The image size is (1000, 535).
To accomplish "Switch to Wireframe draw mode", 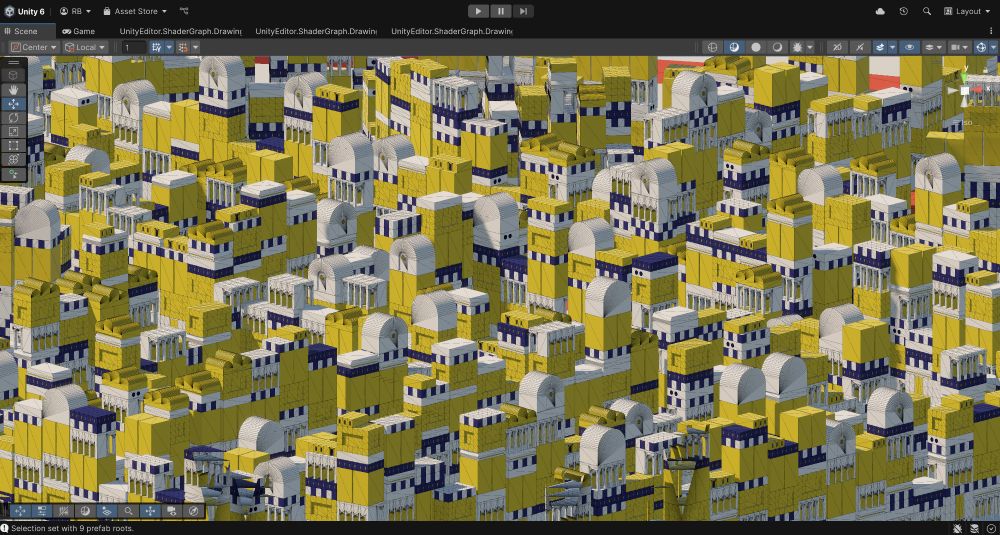I will coord(713,47).
